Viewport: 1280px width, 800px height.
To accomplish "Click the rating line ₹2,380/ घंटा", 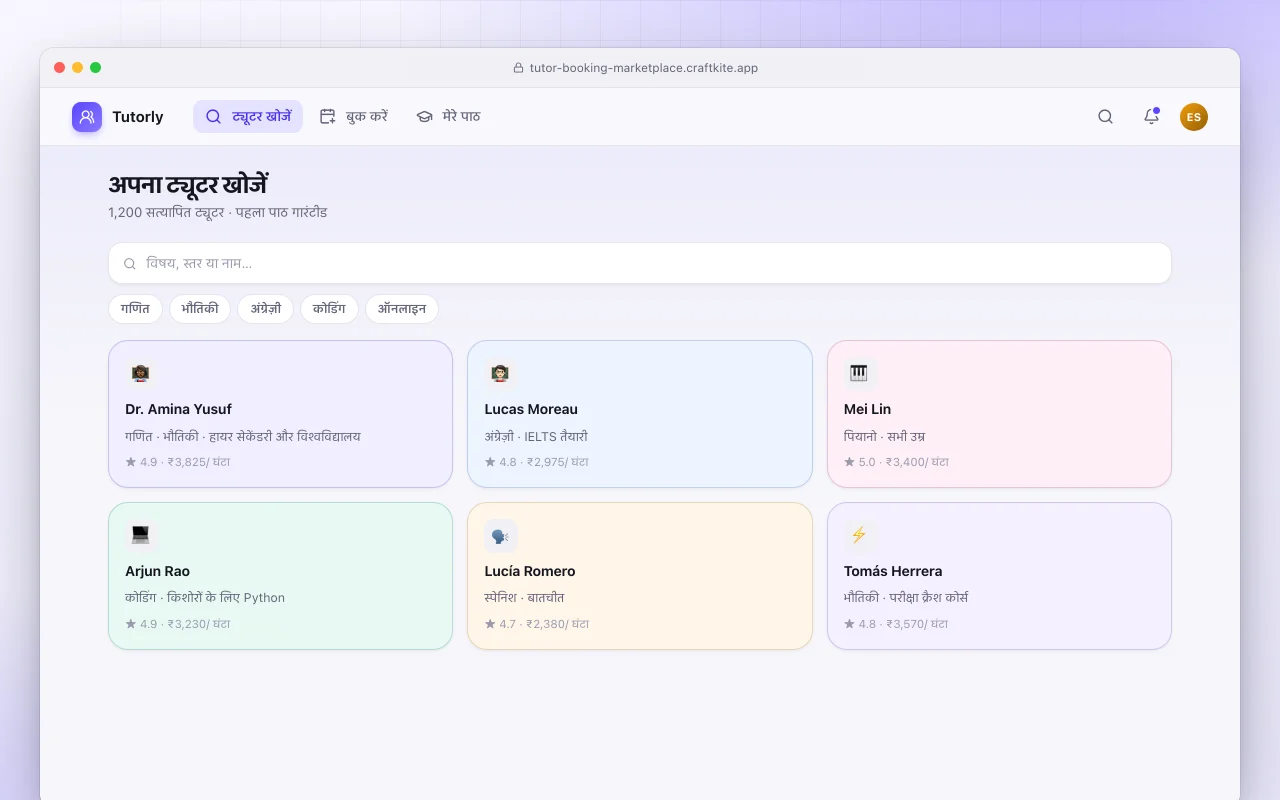I will point(537,624).
